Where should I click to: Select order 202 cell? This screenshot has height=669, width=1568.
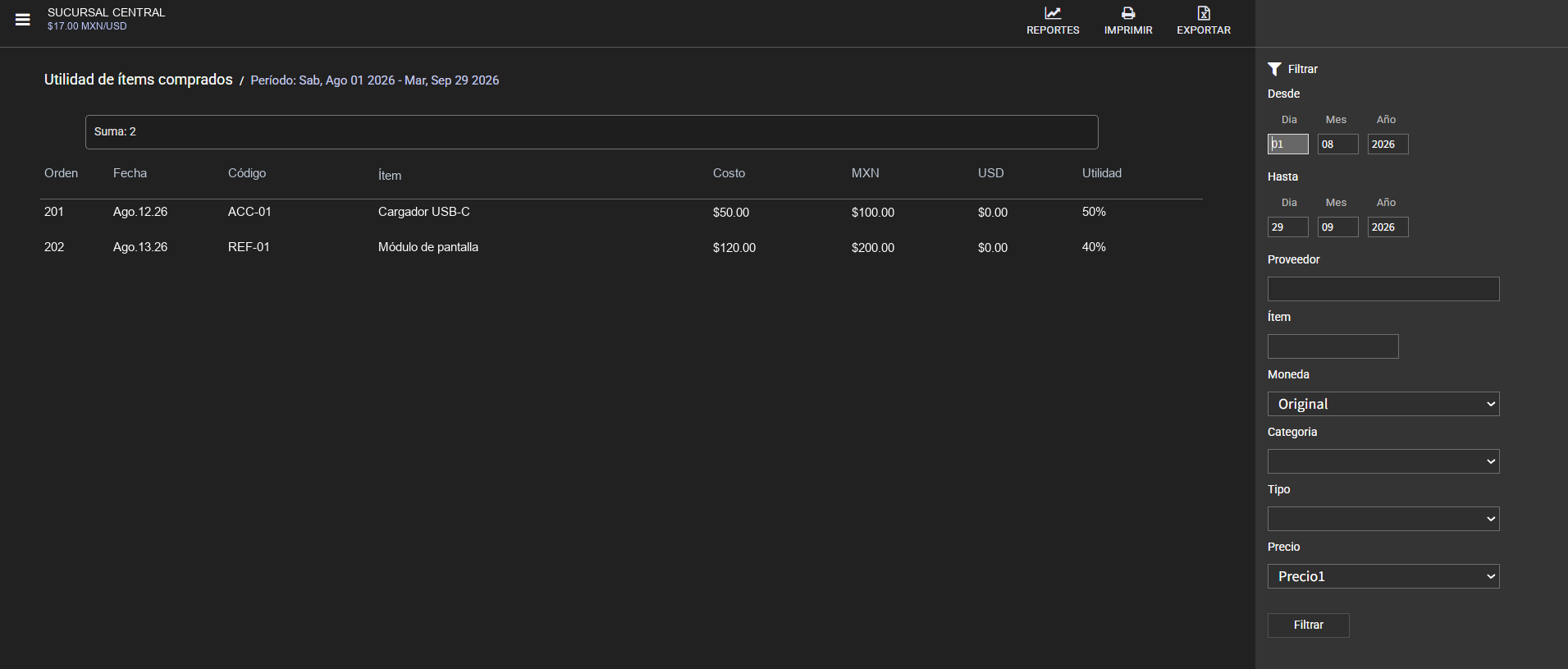(x=54, y=247)
